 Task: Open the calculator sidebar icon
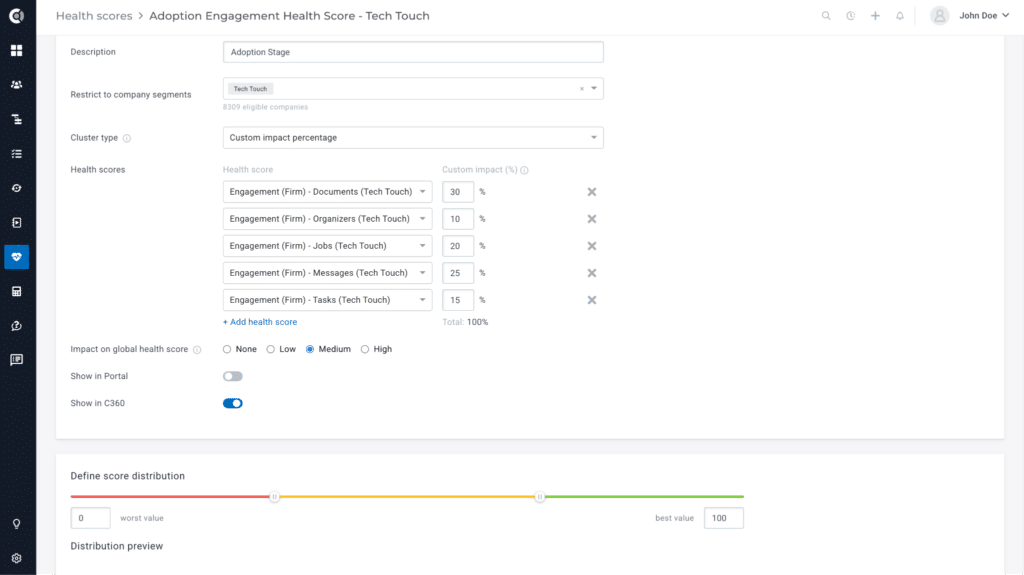click(16, 291)
